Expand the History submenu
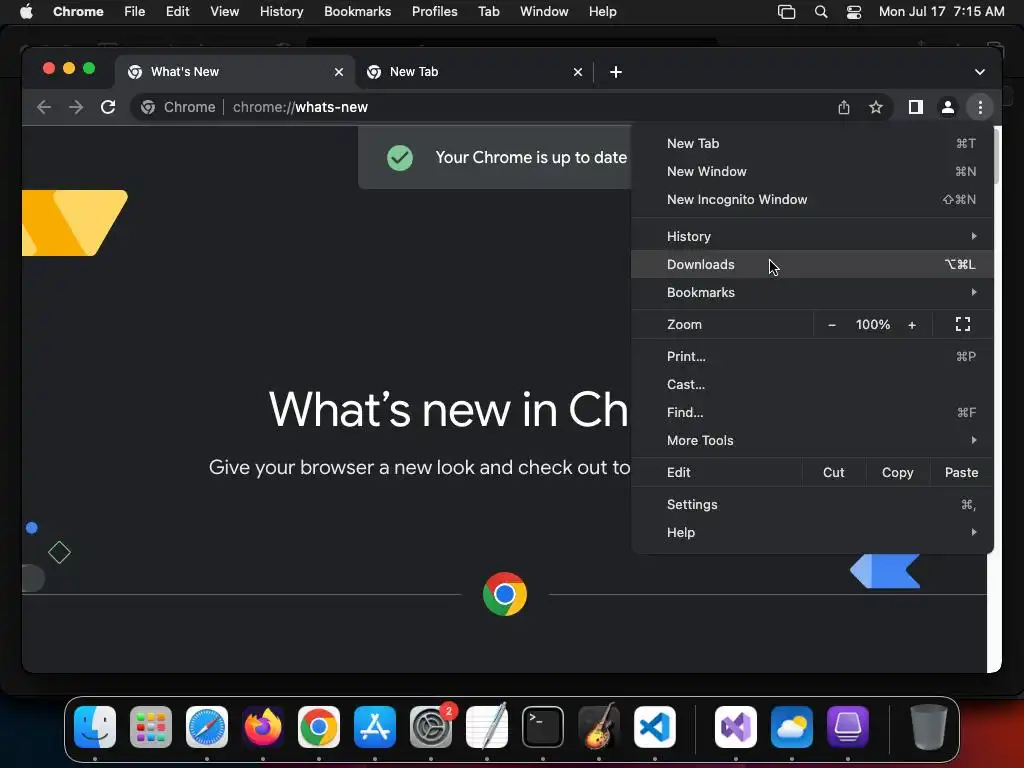 pos(812,236)
